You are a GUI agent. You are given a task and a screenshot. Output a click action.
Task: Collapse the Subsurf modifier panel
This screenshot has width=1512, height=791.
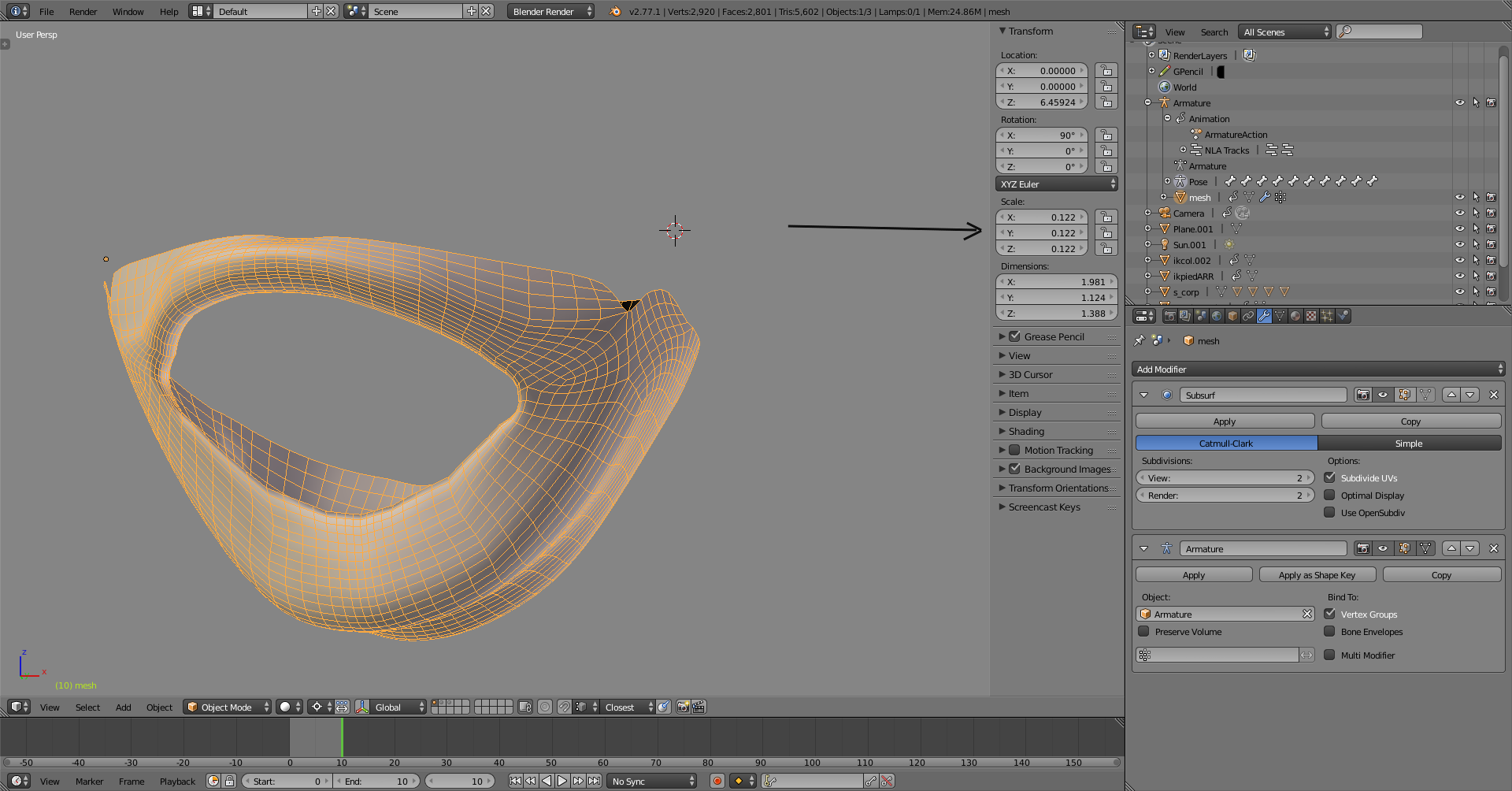[x=1144, y=395]
